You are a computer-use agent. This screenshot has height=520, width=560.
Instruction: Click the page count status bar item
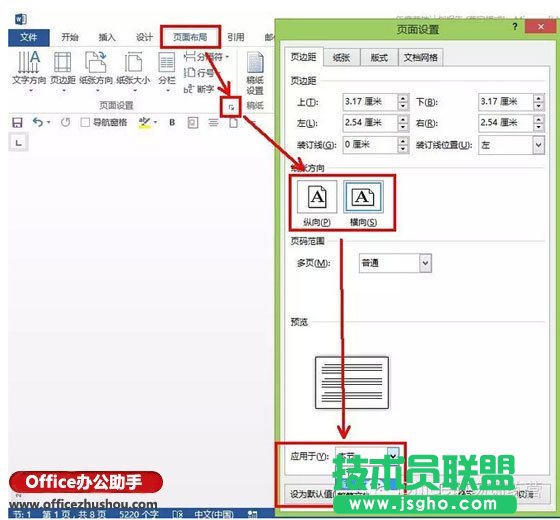(74, 514)
